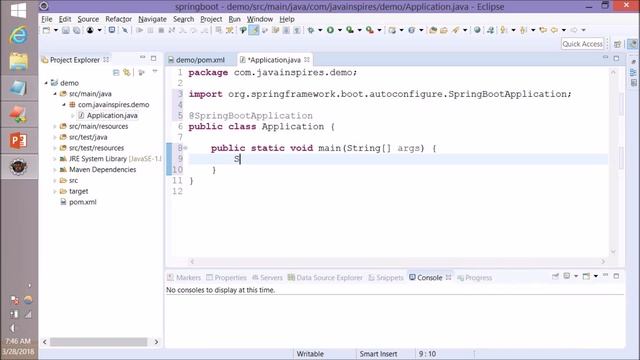Click the Writable status bar entry

310,354
